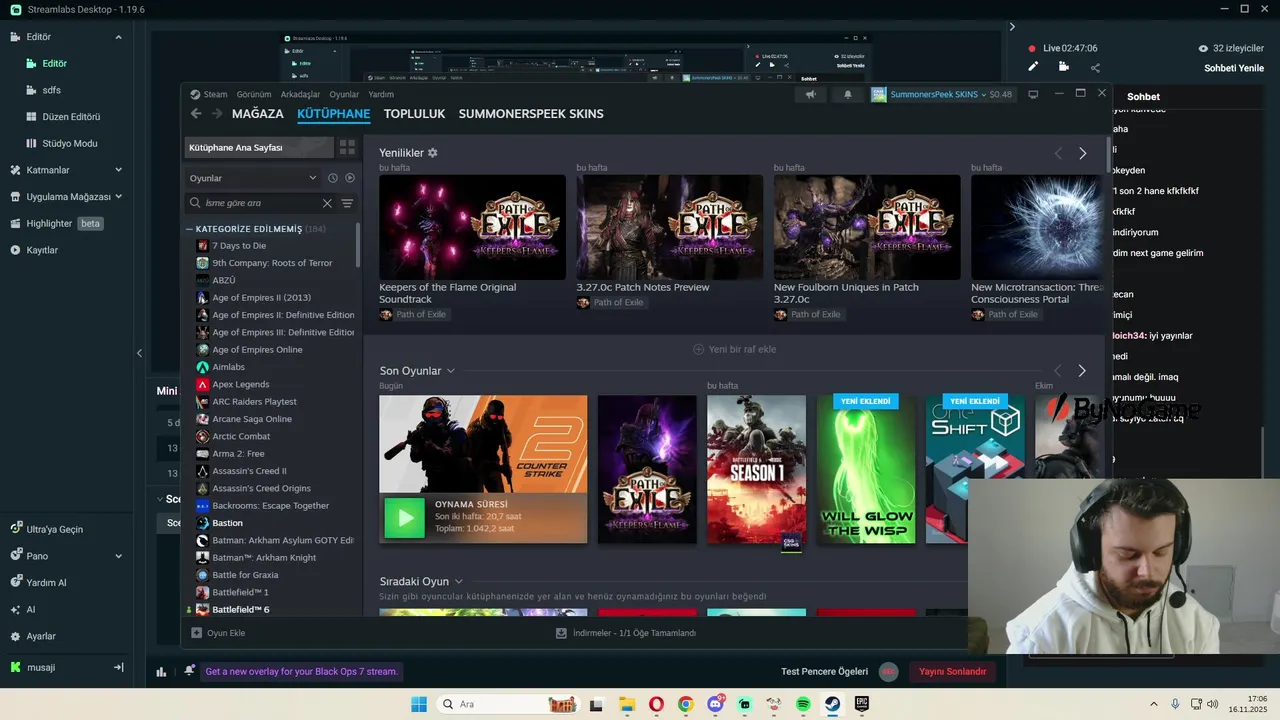Screen dimensions: 1280x720
Task: Click Yeni bir raf ekle
Action: point(735,349)
